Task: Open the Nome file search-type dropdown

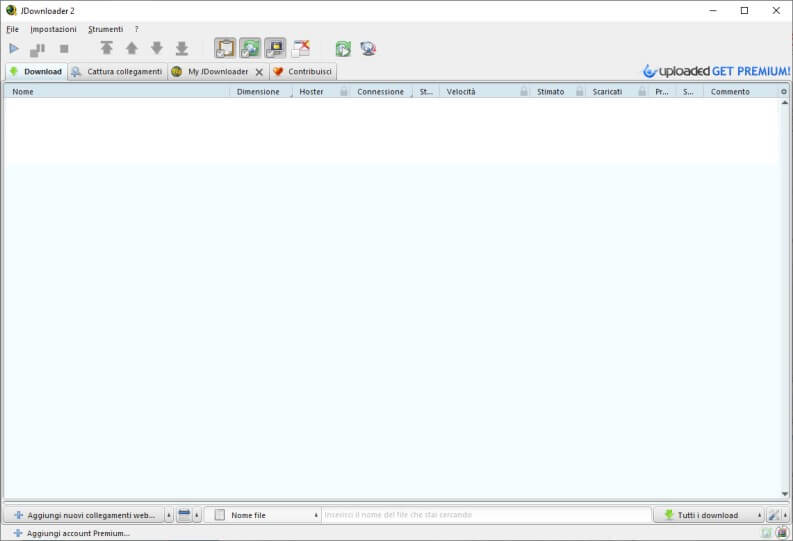Action: 263,515
